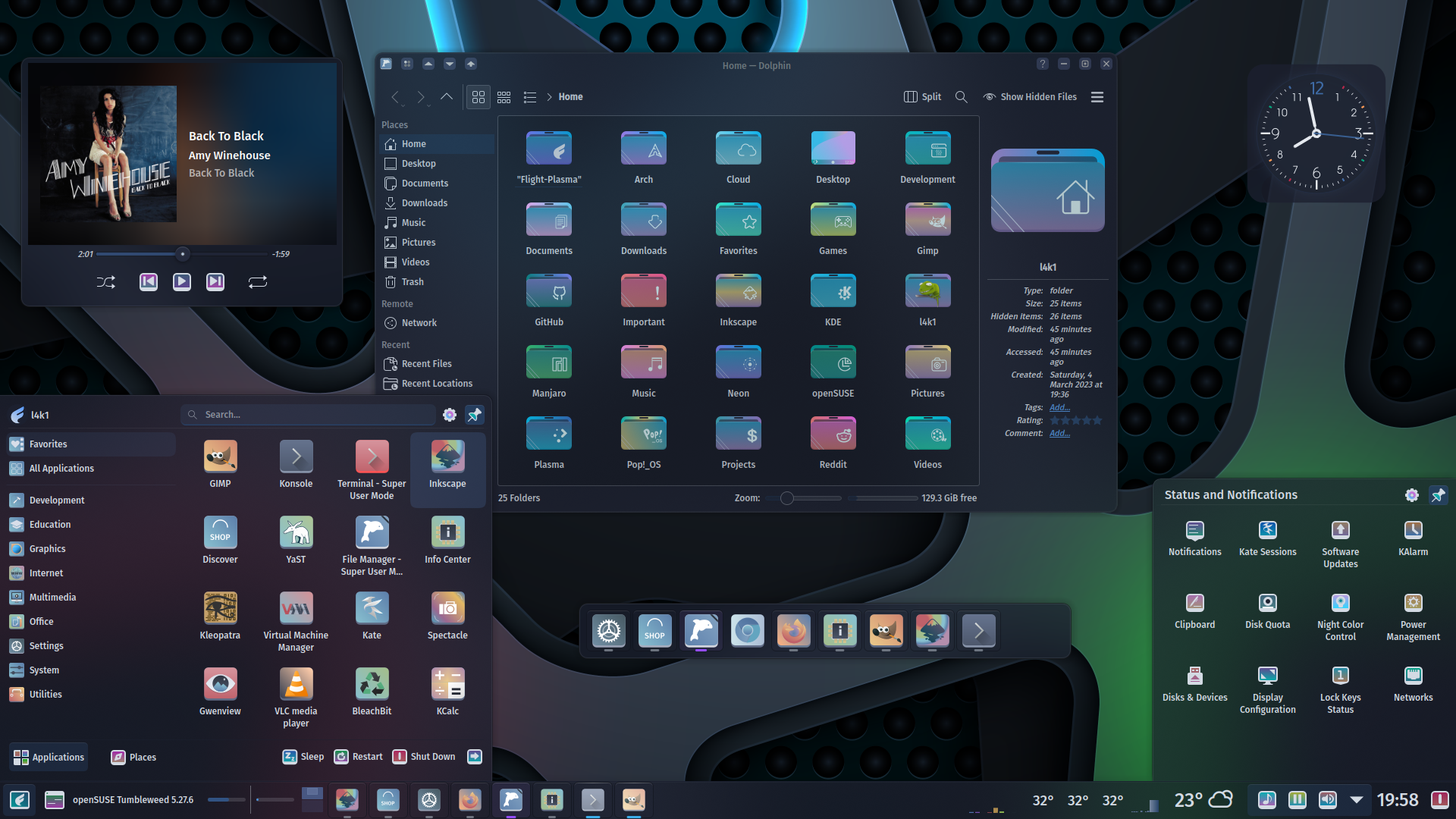Add tags link in information panel
Viewport: 1456px width, 819px height.
tap(1059, 408)
